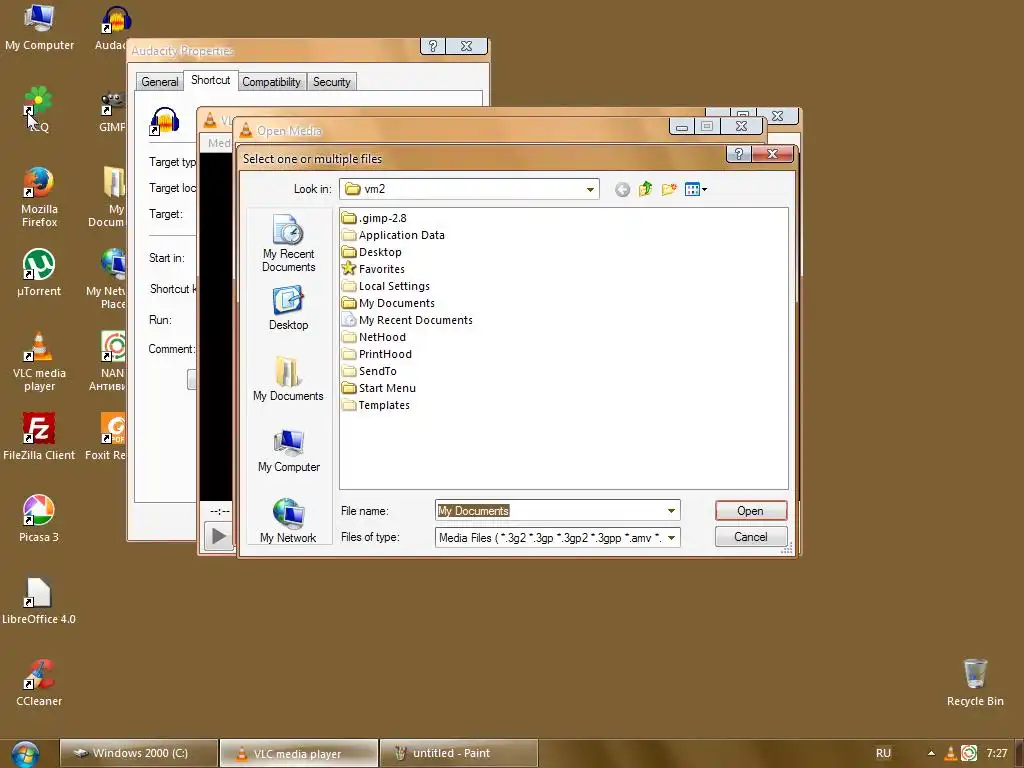This screenshot has width=1024, height=768.
Task: Select the Application Data folder
Action: point(393,235)
